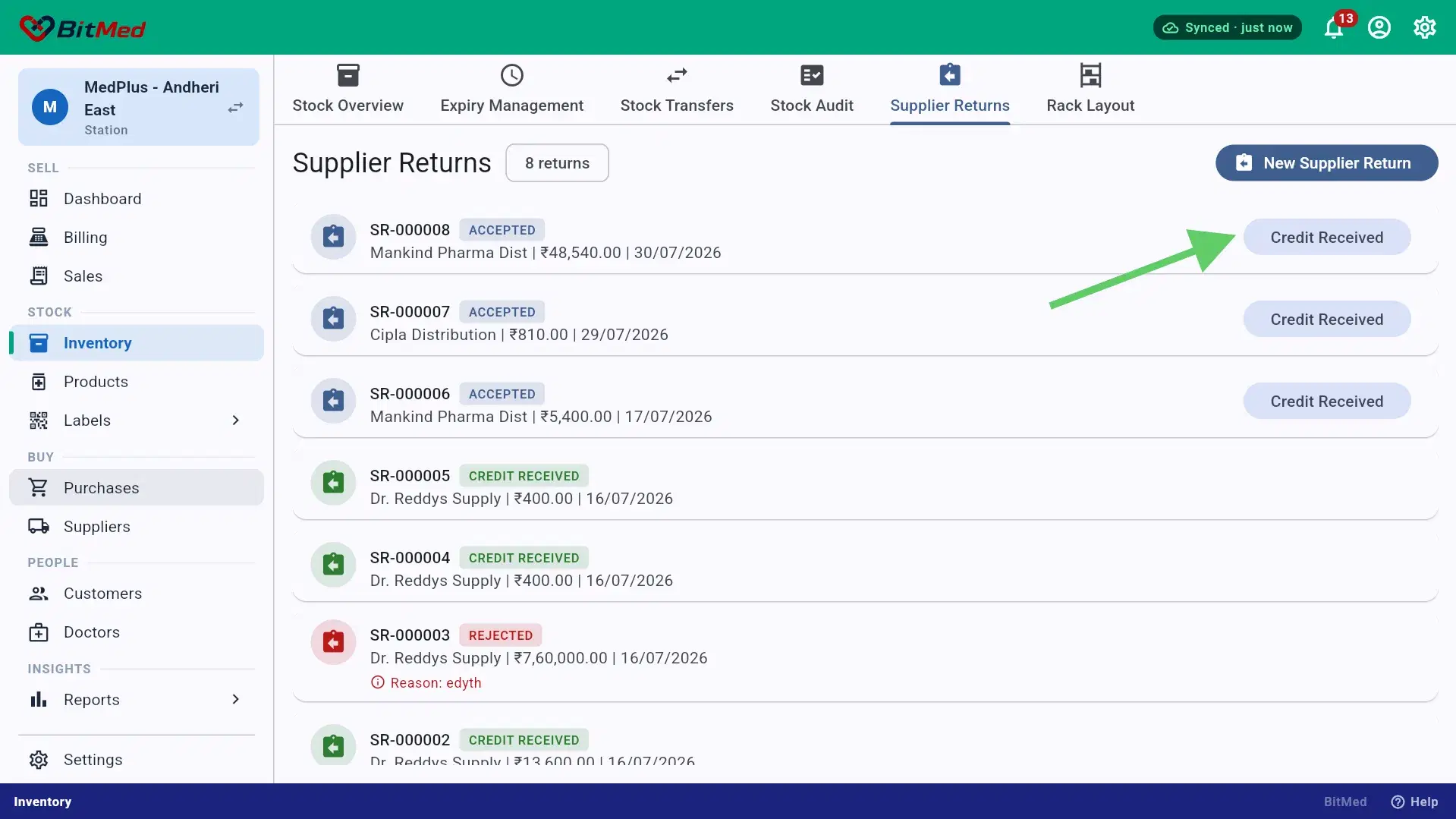This screenshot has height=819, width=1456.
Task: Open Products from sidebar
Action: (x=137, y=382)
